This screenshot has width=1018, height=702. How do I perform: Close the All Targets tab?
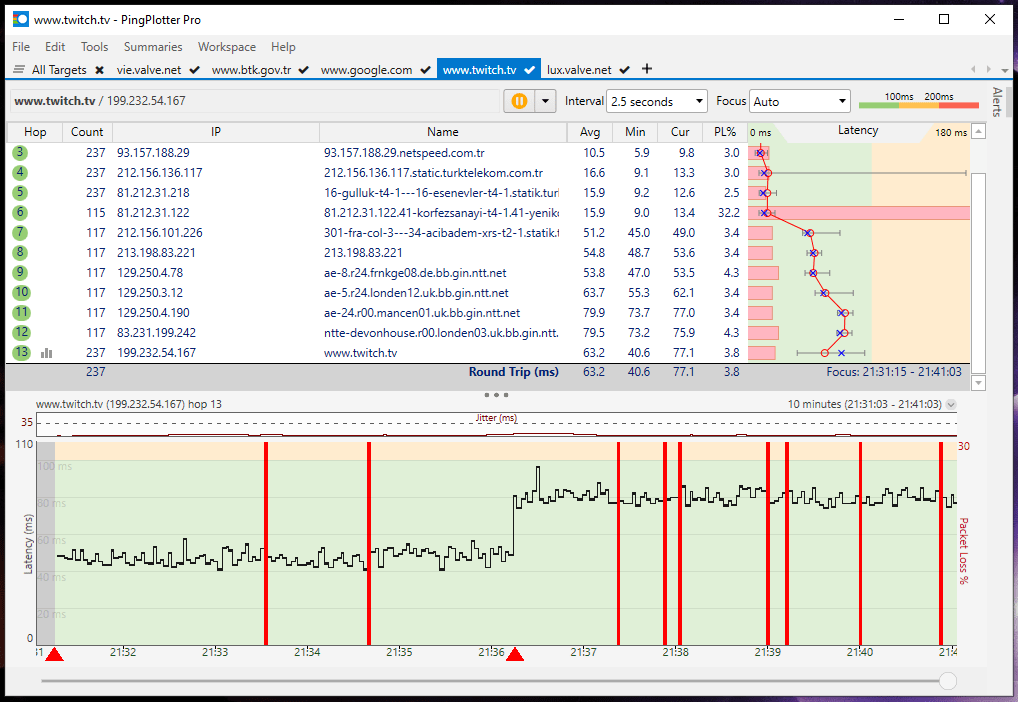pyautogui.click(x=99, y=70)
